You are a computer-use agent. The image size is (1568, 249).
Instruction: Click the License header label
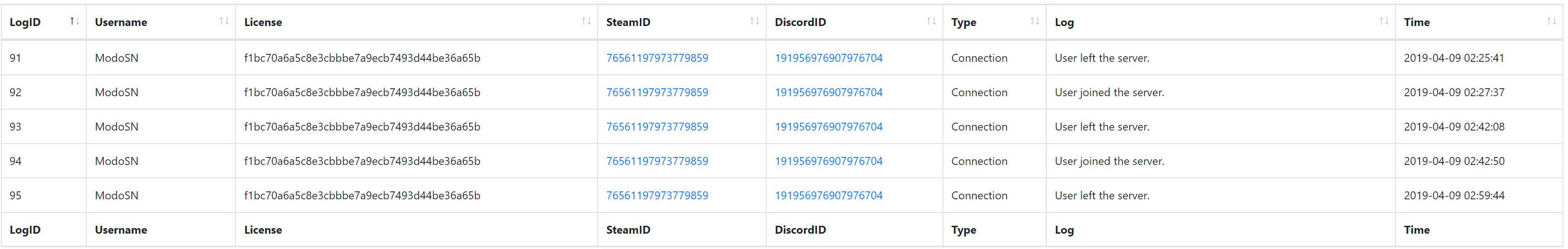click(263, 23)
